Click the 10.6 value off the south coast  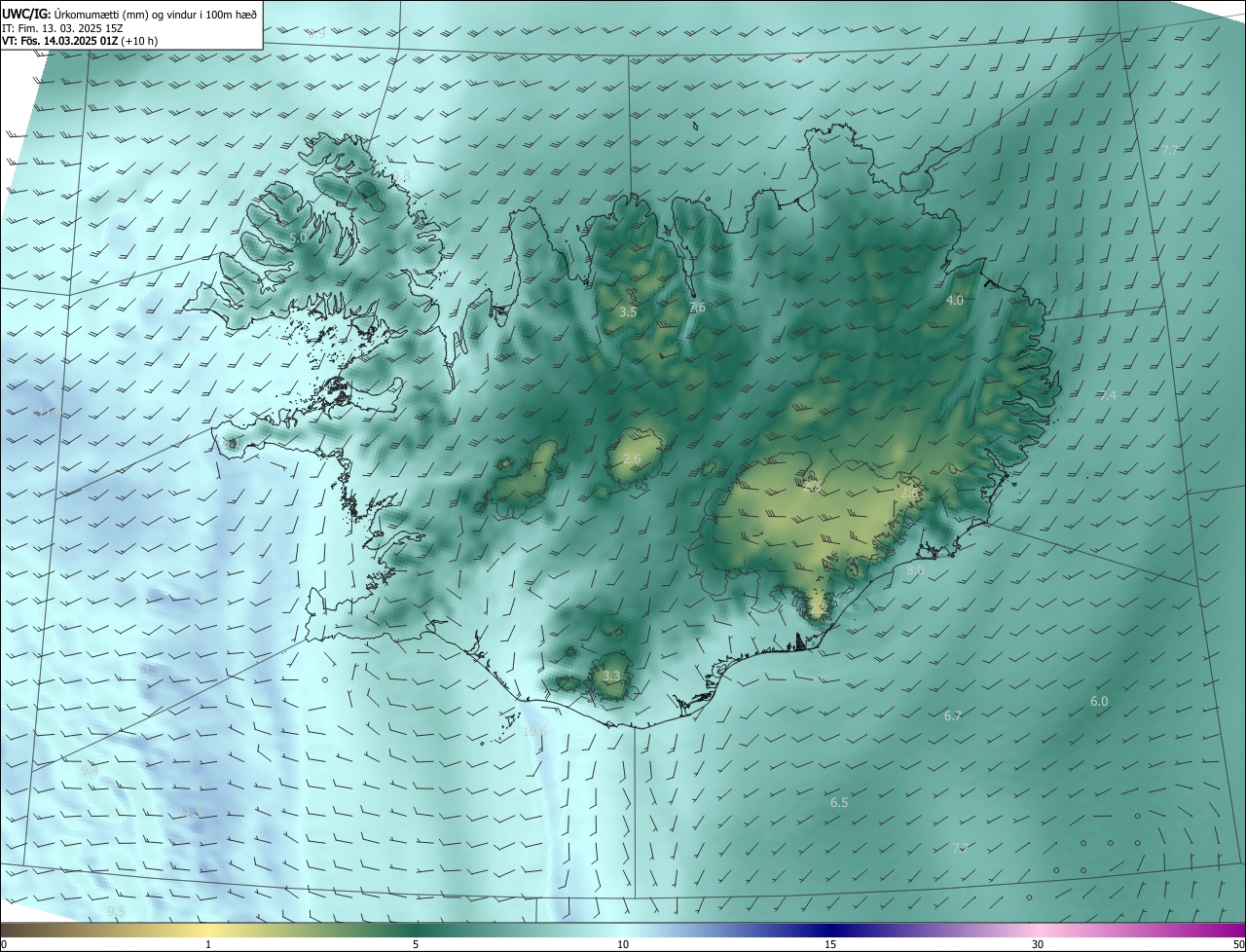(x=534, y=731)
